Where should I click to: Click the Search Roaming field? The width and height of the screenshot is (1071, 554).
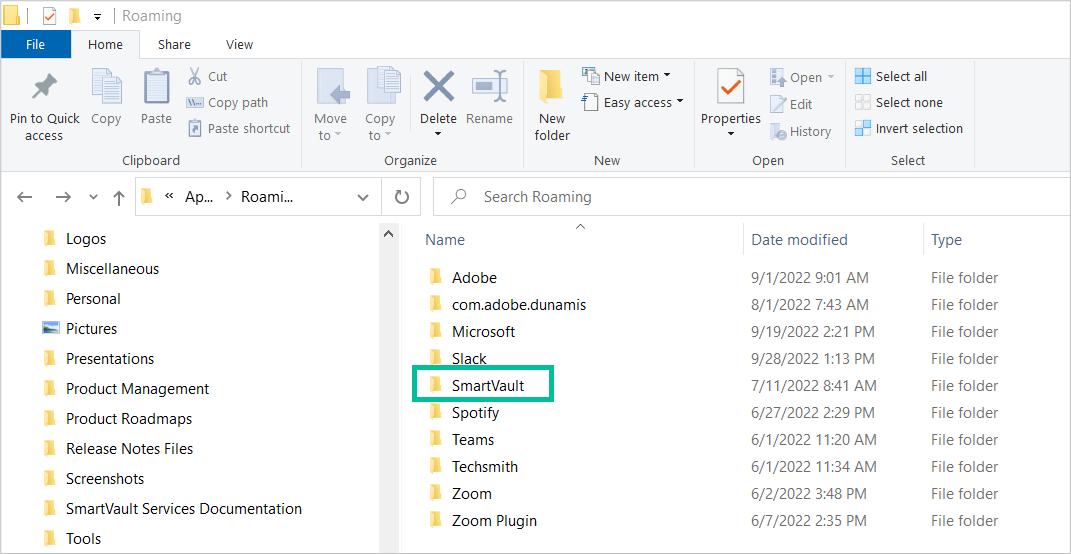(751, 197)
